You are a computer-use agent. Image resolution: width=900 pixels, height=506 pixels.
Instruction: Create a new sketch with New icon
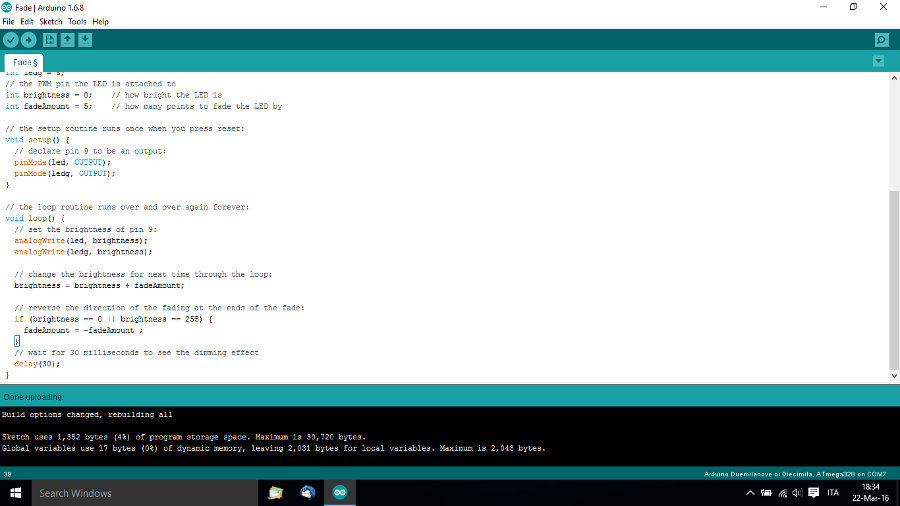50,40
